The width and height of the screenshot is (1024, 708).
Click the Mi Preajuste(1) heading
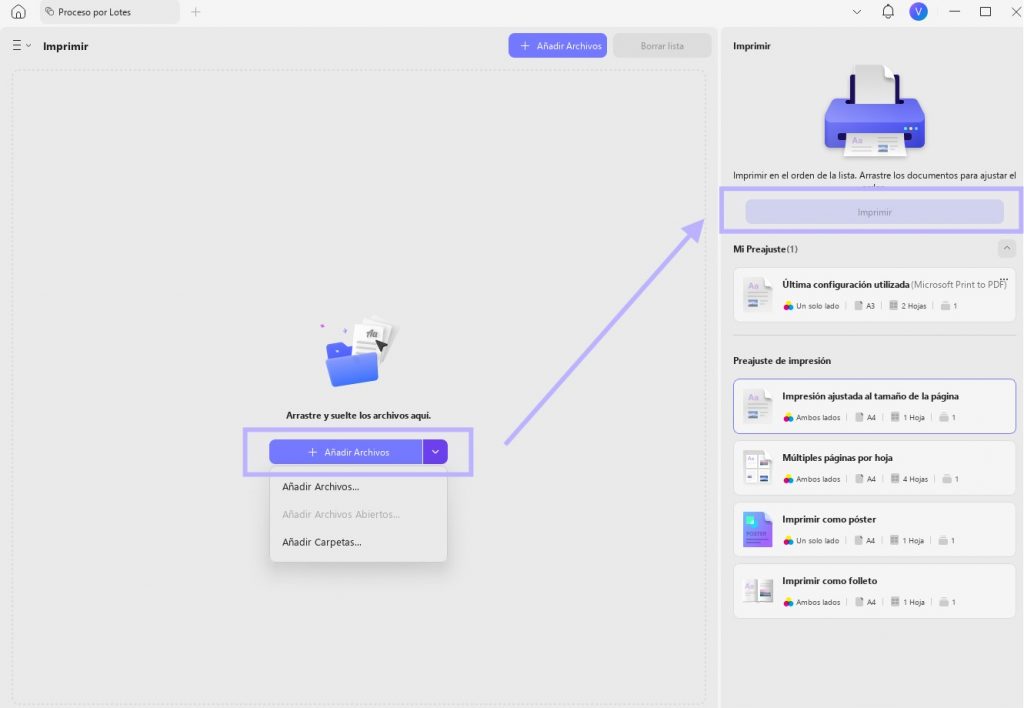coord(765,249)
